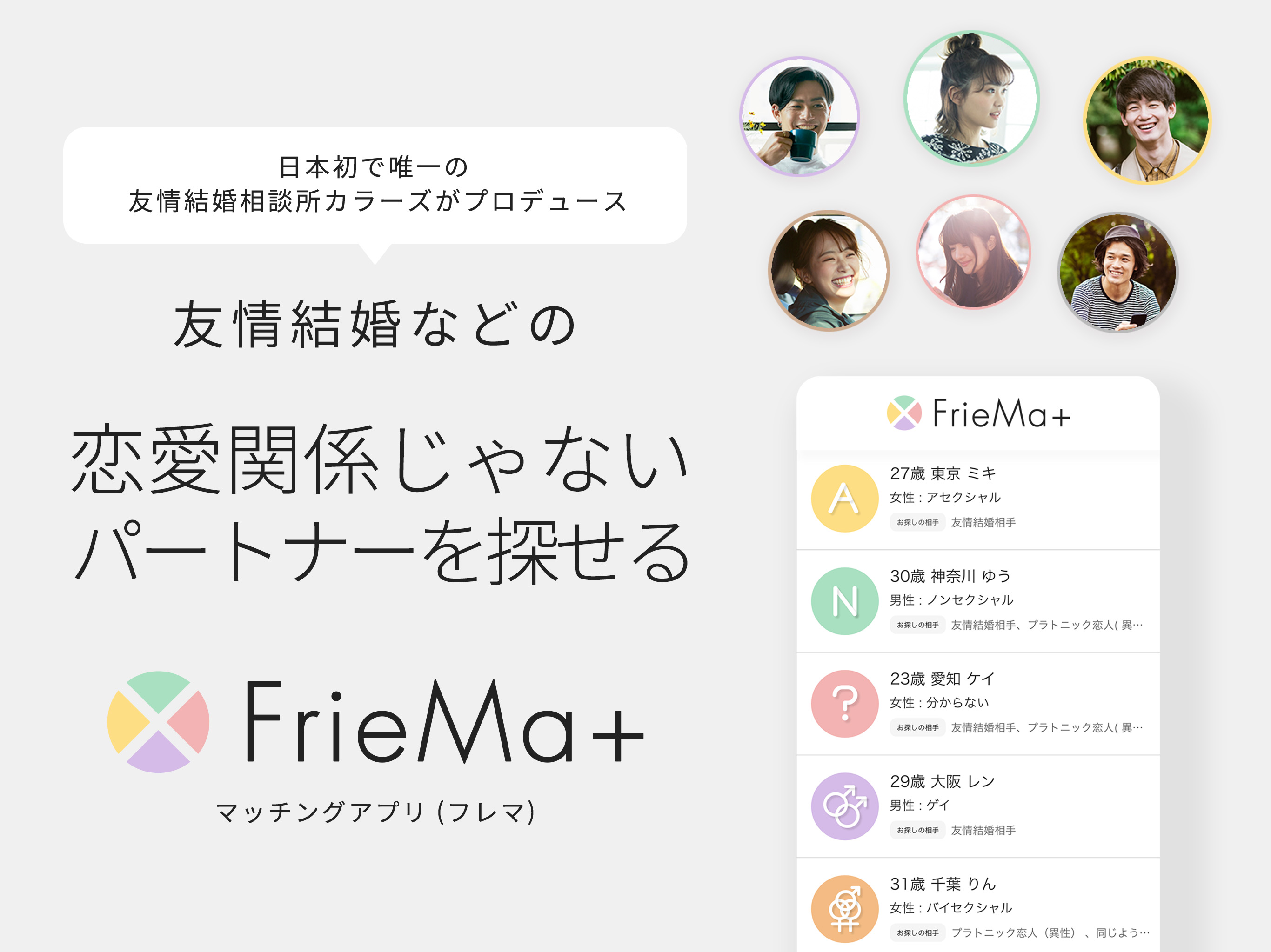Click the FrieMa+ logo in the app header
Screen dimensions: 1271x952
pyautogui.click(x=978, y=413)
